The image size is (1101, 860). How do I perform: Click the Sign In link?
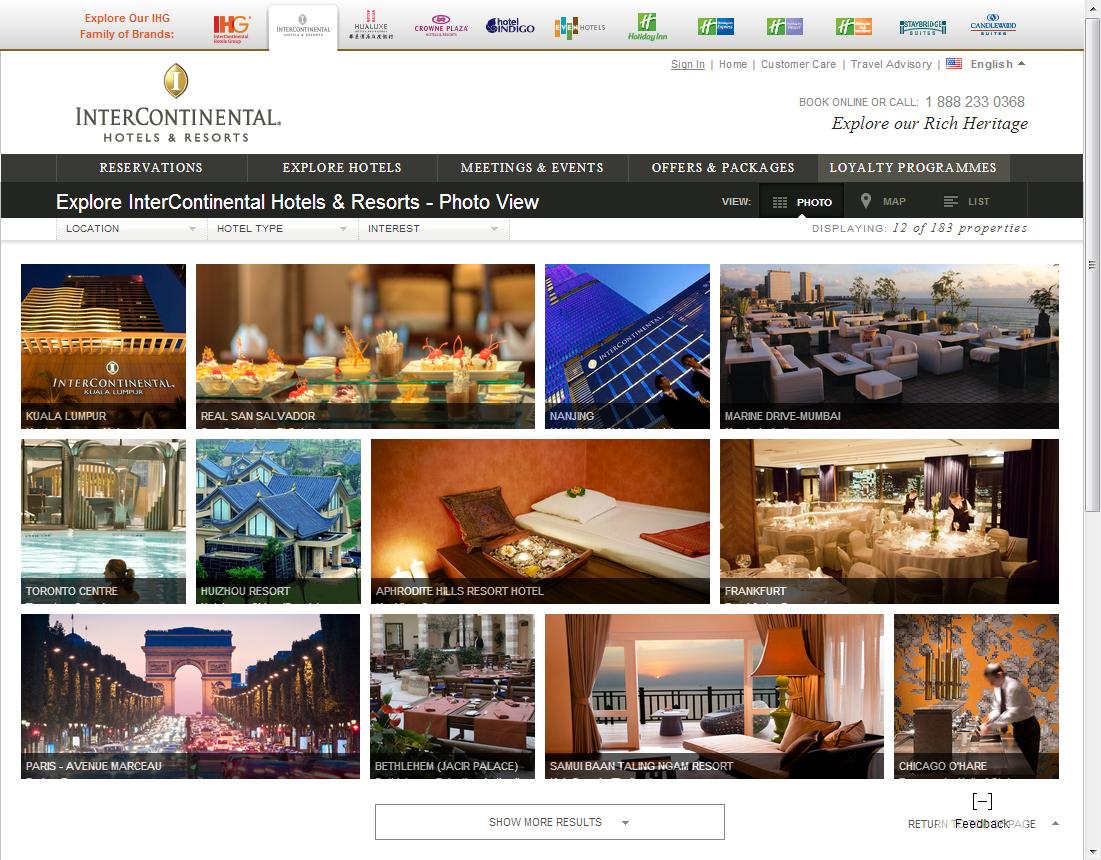(x=687, y=64)
